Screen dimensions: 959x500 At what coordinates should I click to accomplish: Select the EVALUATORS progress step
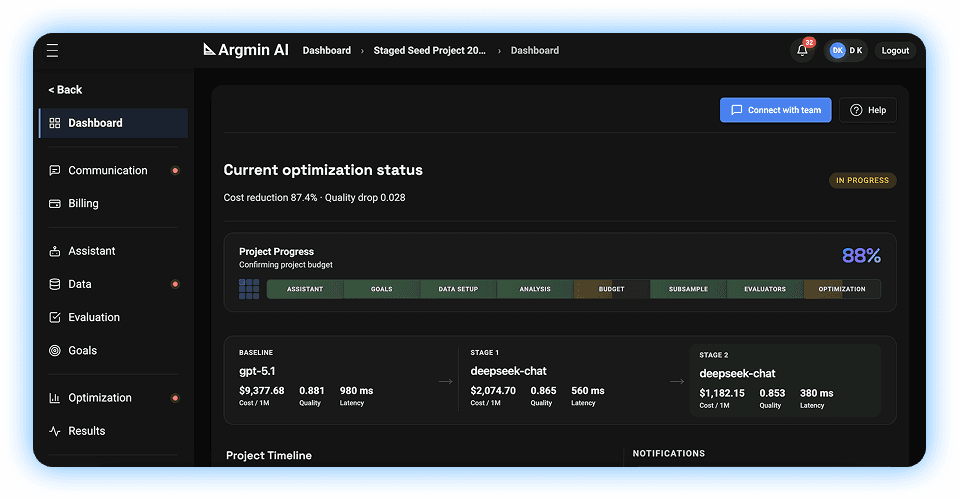coord(765,289)
